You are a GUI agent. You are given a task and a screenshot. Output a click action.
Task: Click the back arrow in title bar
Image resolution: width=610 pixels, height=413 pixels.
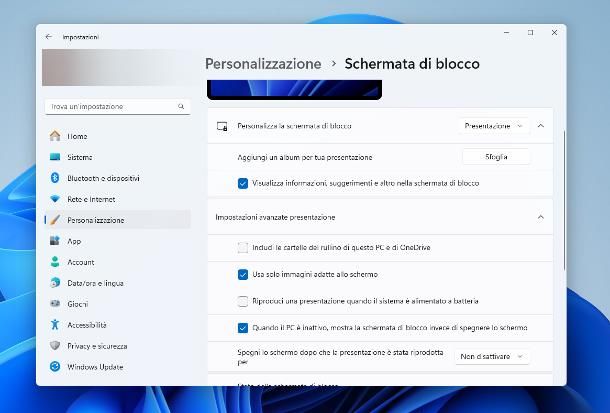pos(48,36)
